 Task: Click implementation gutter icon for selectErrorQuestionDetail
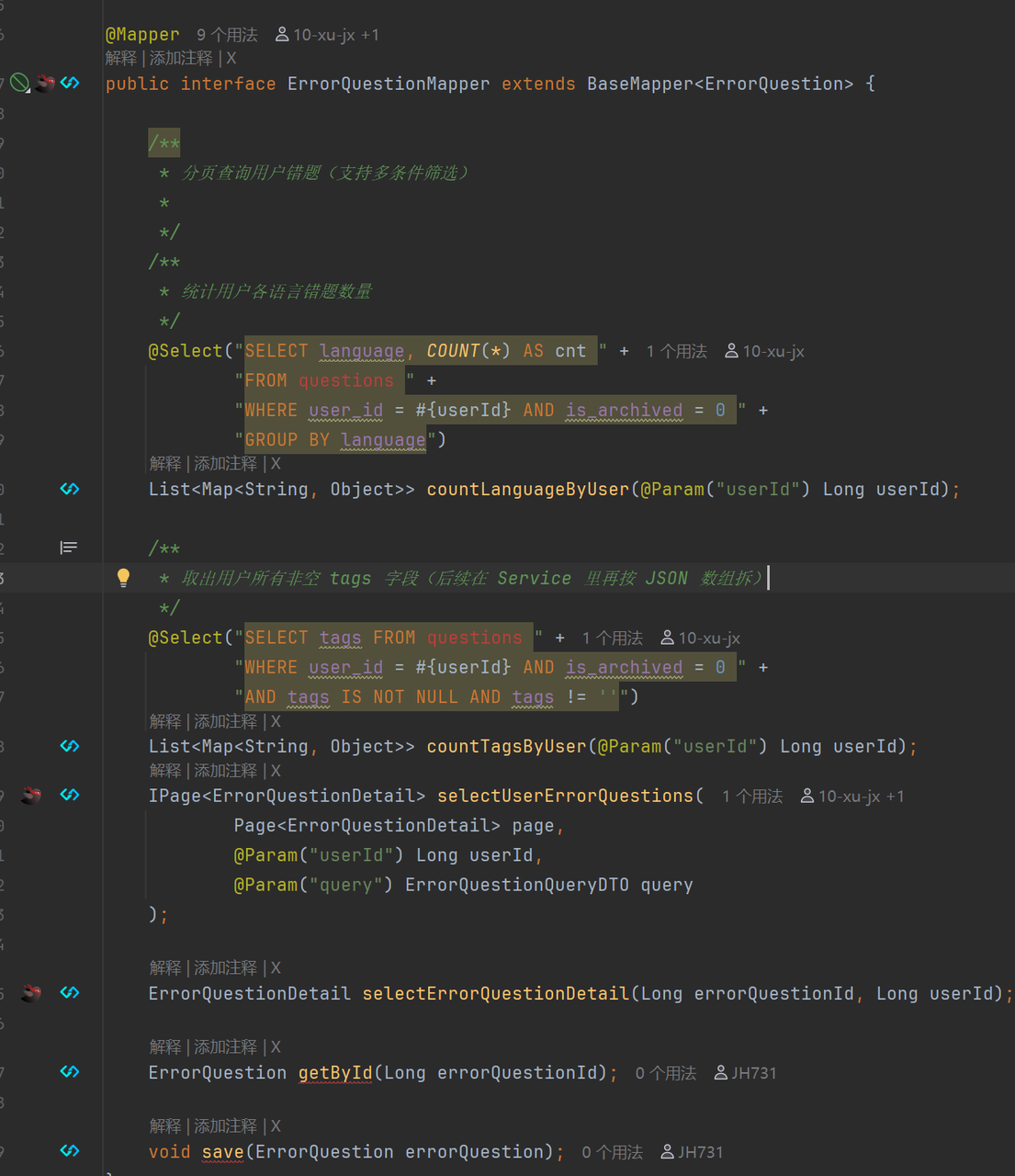(x=70, y=992)
